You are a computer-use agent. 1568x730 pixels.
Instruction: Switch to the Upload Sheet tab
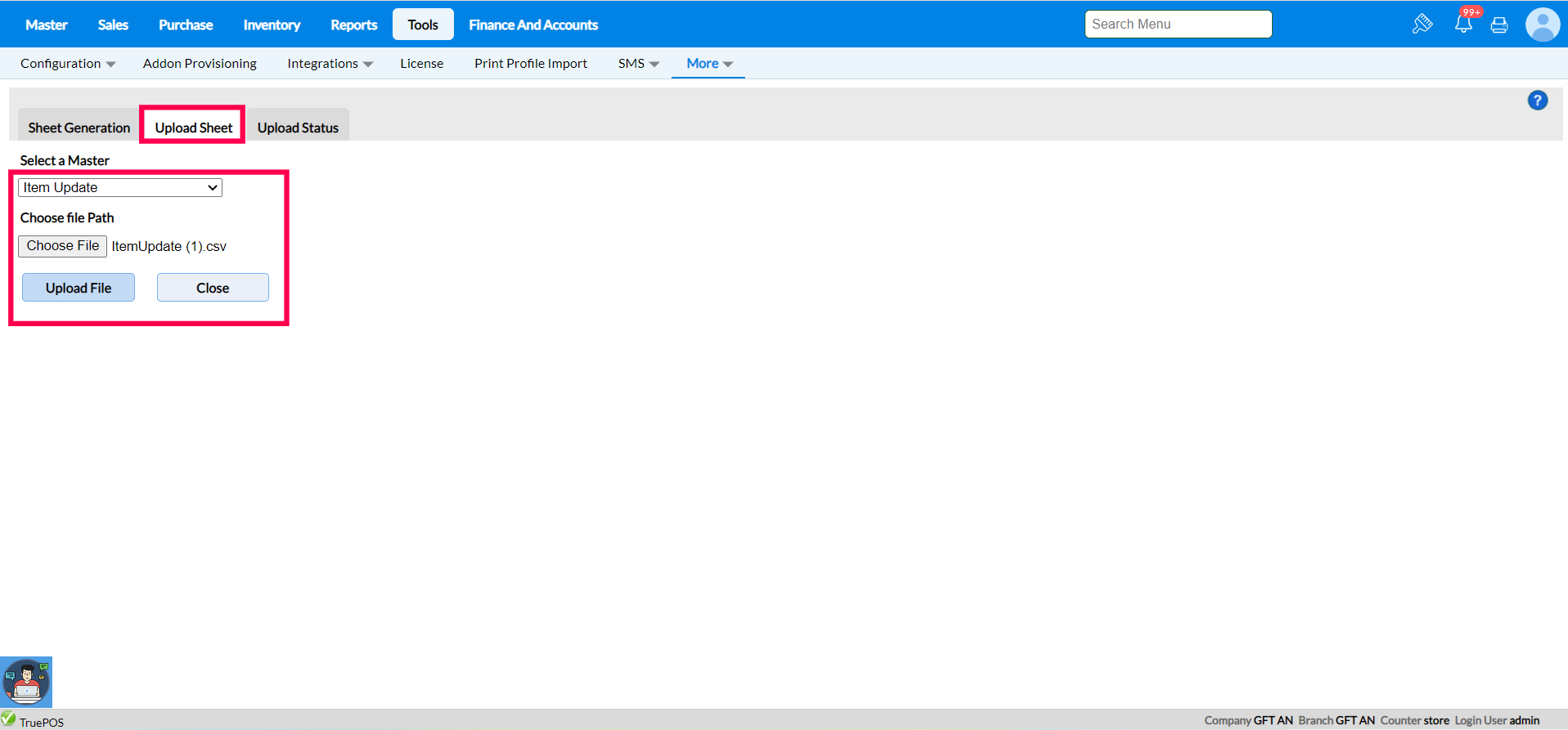pos(194,127)
